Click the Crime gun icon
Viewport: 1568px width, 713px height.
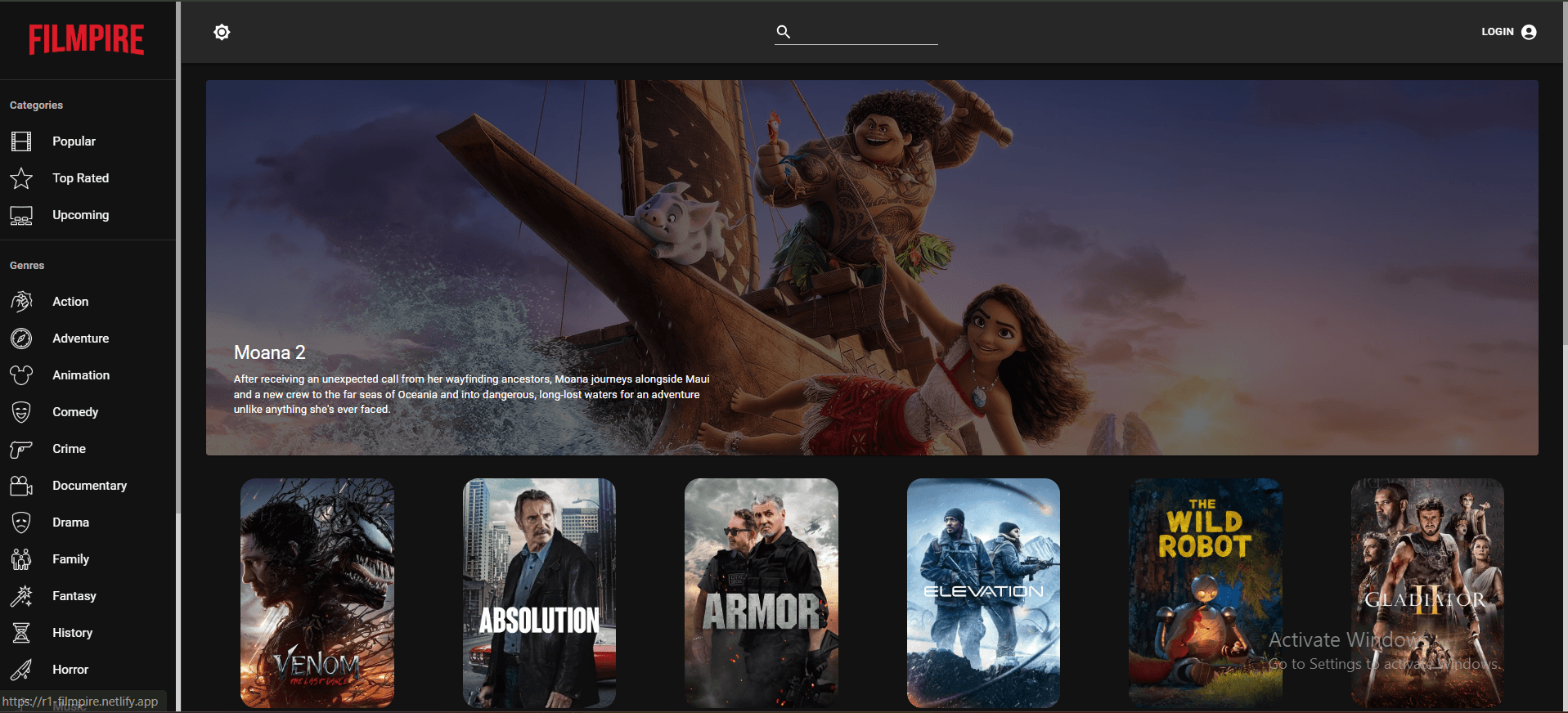21,449
